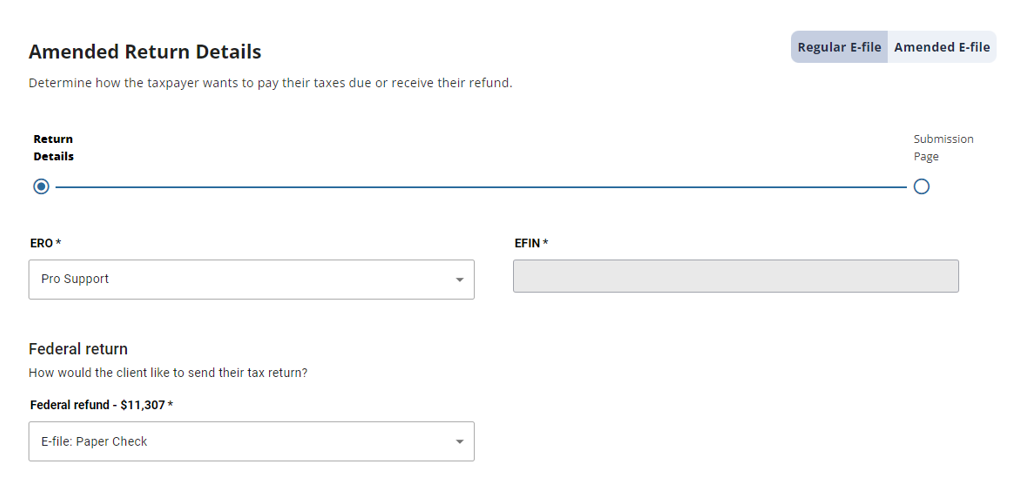Switch to the Regular E-file tab

tap(839, 47)
